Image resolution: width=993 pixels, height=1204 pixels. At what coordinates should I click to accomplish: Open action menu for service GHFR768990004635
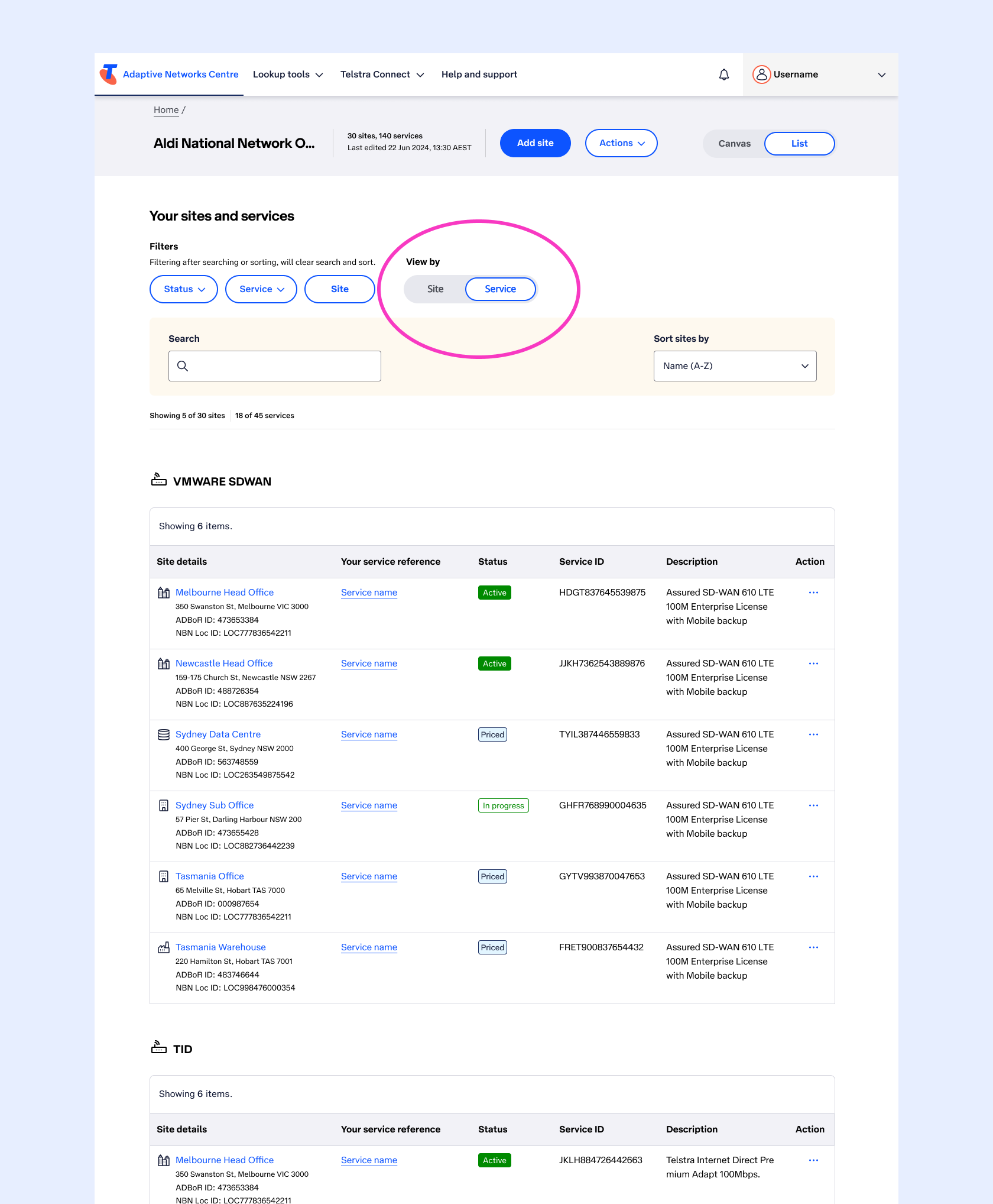click(x=813, y=805)
